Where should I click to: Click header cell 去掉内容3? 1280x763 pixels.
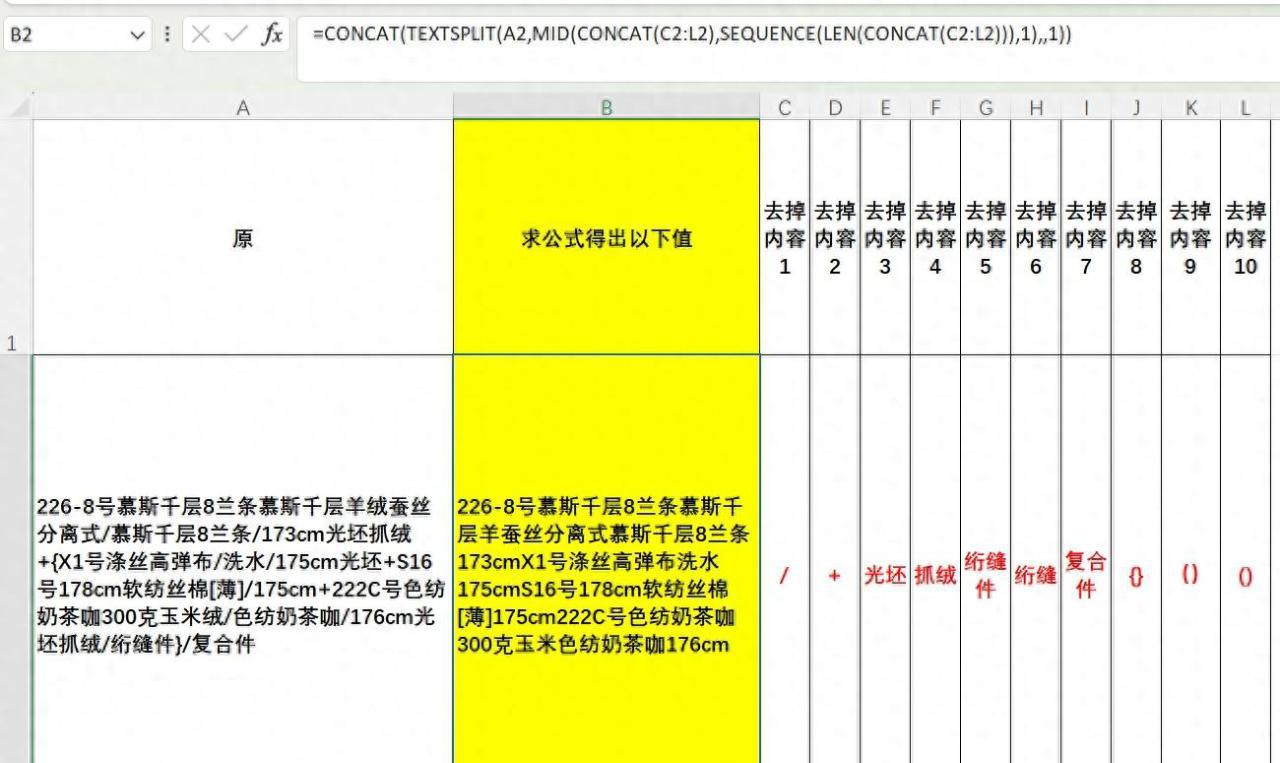point(885,237)
